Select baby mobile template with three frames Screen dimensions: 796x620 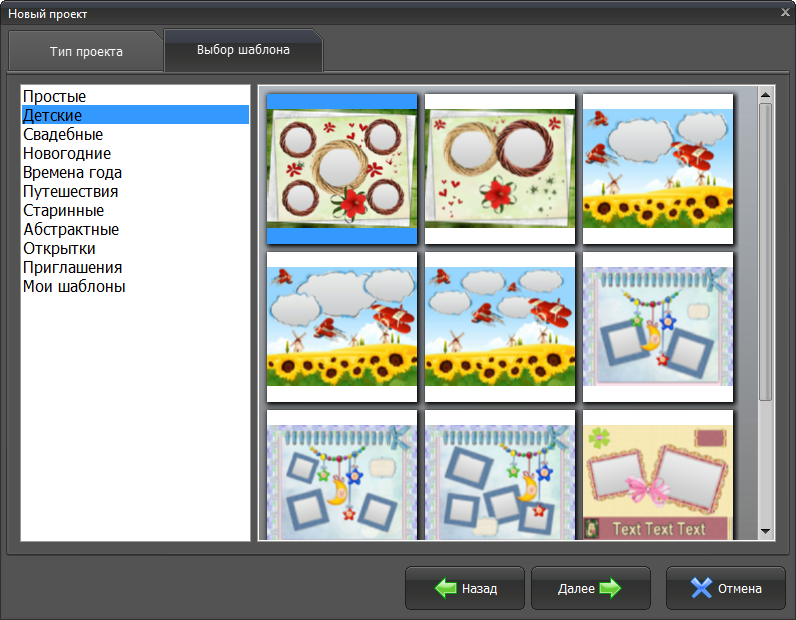coord(342,475)
